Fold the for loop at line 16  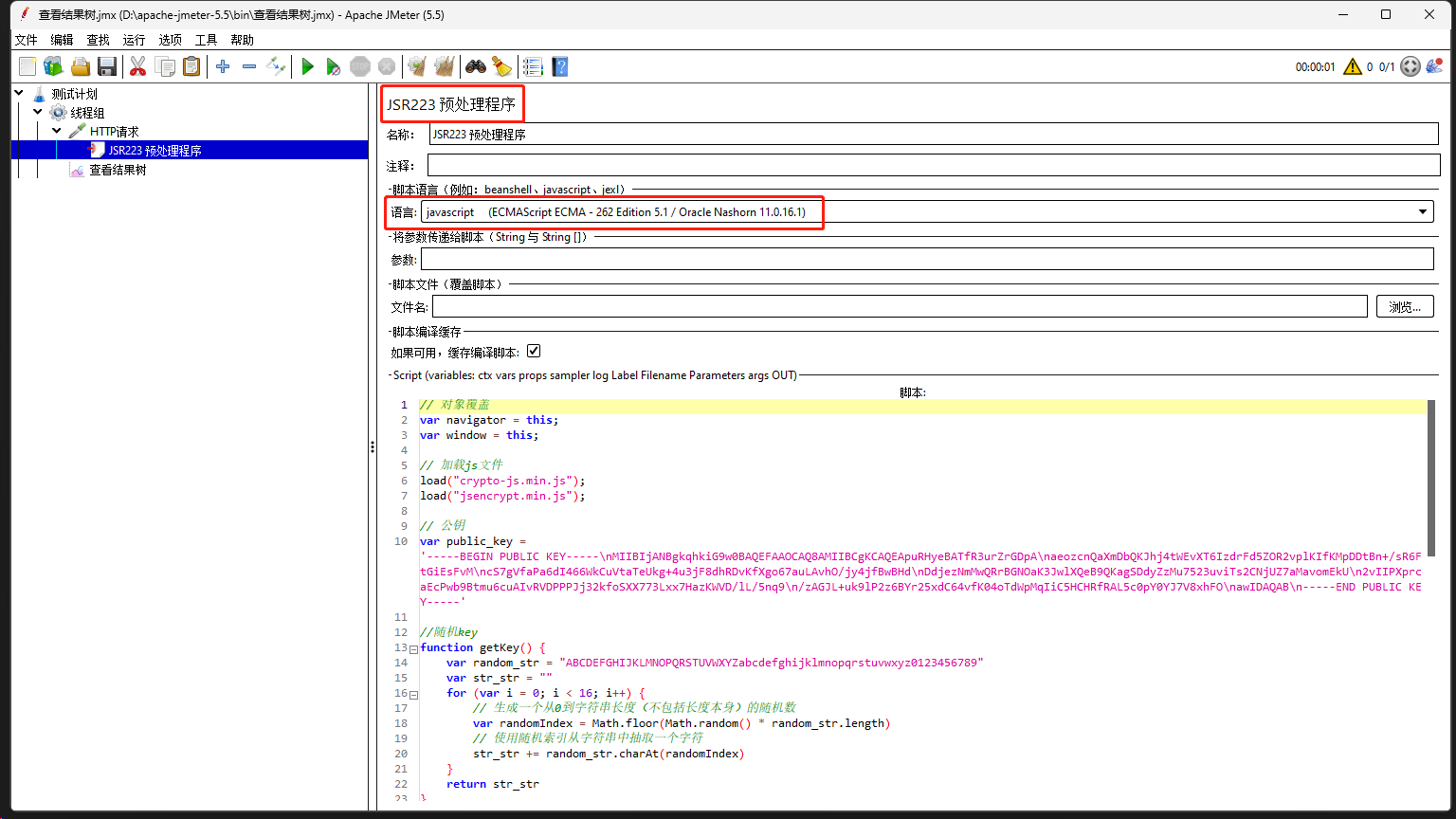413,694
